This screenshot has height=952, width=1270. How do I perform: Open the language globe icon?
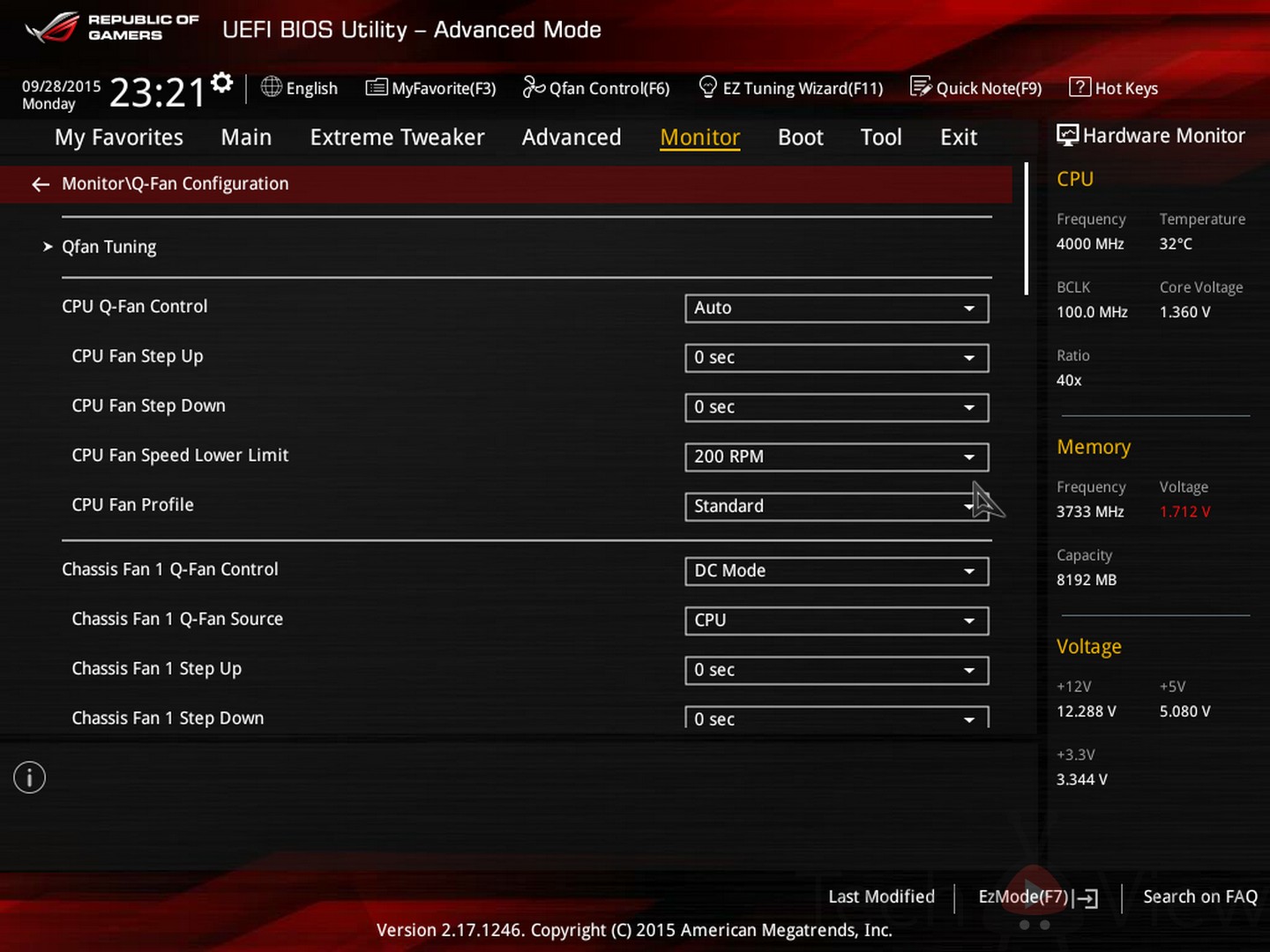pos(271,87)
